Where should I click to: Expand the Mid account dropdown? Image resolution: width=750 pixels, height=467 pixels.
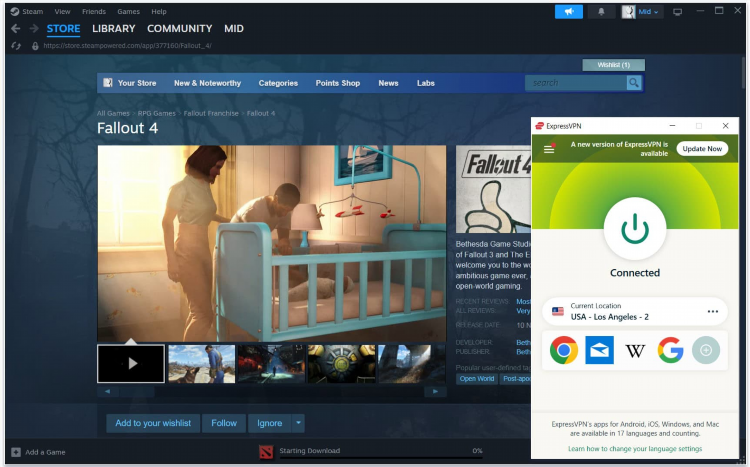point(656,12)
